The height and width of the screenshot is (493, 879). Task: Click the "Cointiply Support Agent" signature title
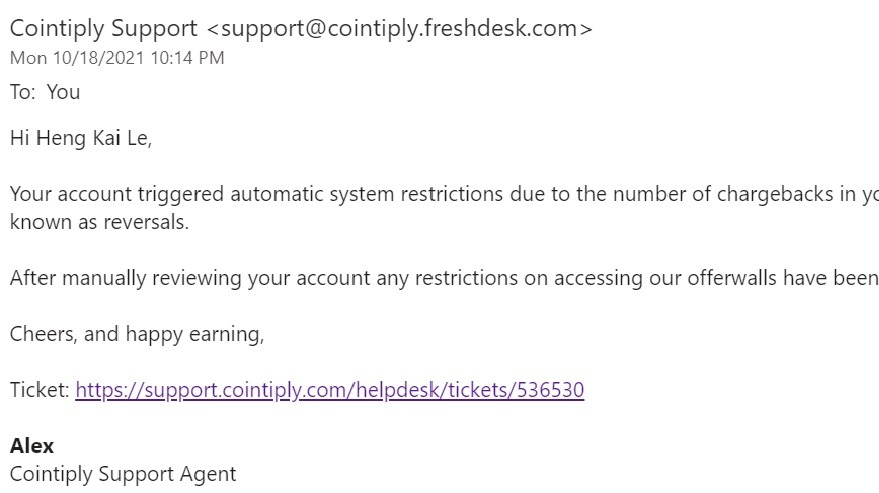(123, 474)
